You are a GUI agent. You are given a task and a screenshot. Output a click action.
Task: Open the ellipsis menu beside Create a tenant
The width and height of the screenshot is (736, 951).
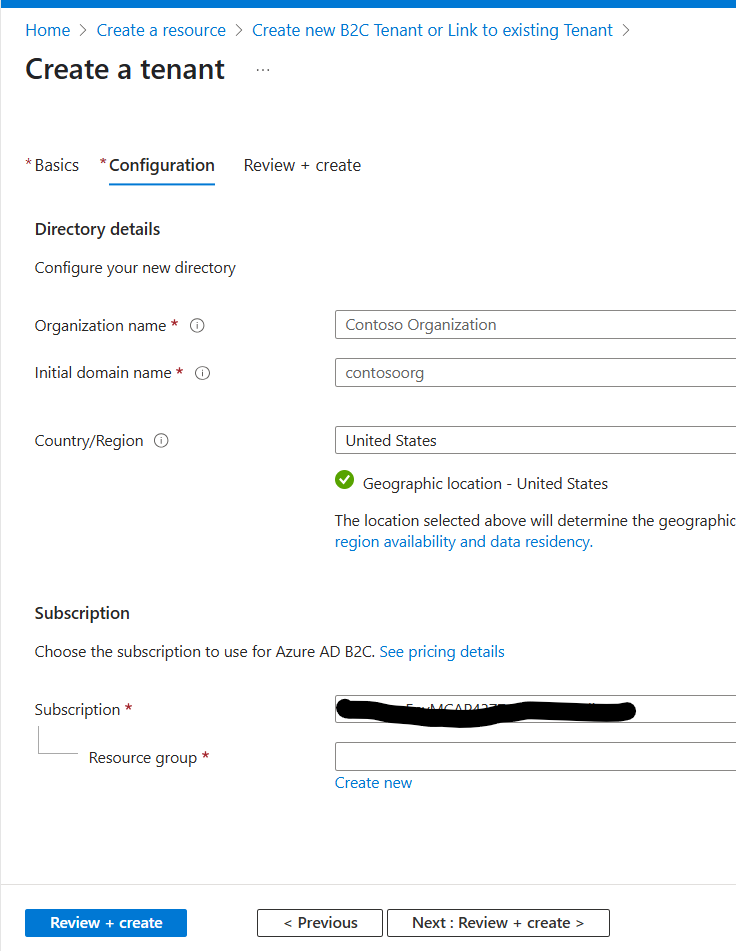(x=263, y=70)
